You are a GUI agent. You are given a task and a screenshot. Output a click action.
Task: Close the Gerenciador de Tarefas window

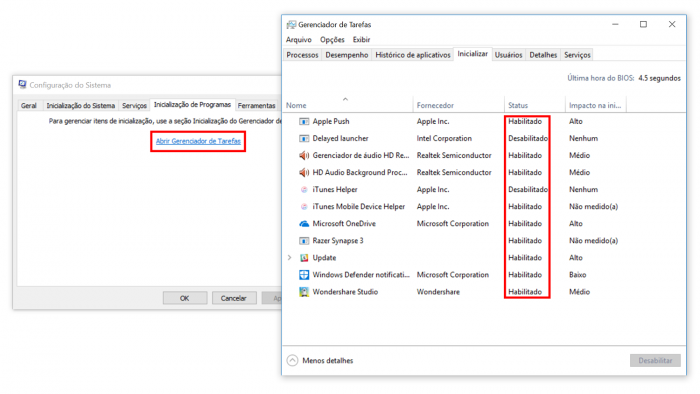(672, 25)
